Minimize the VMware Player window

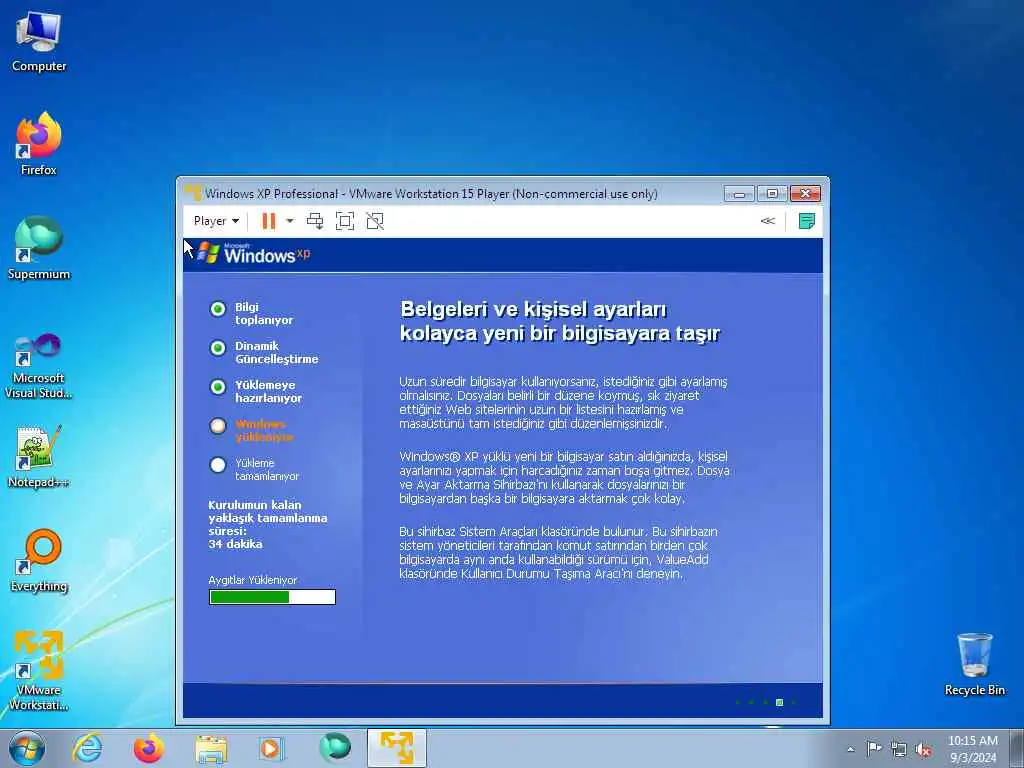pyautogui.click(x=739, y=193)
